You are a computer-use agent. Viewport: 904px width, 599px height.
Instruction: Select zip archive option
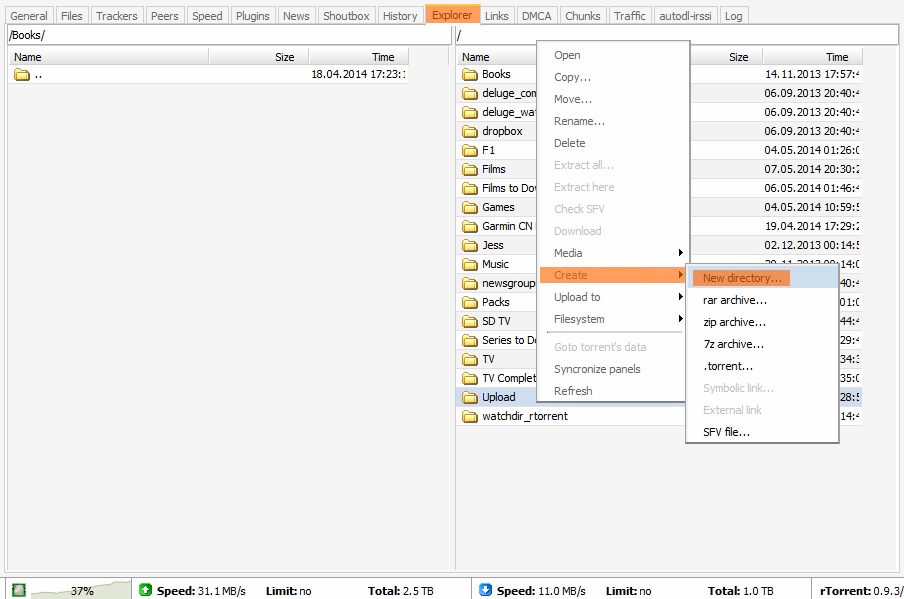pyautogui.click(x=735, y=322)
